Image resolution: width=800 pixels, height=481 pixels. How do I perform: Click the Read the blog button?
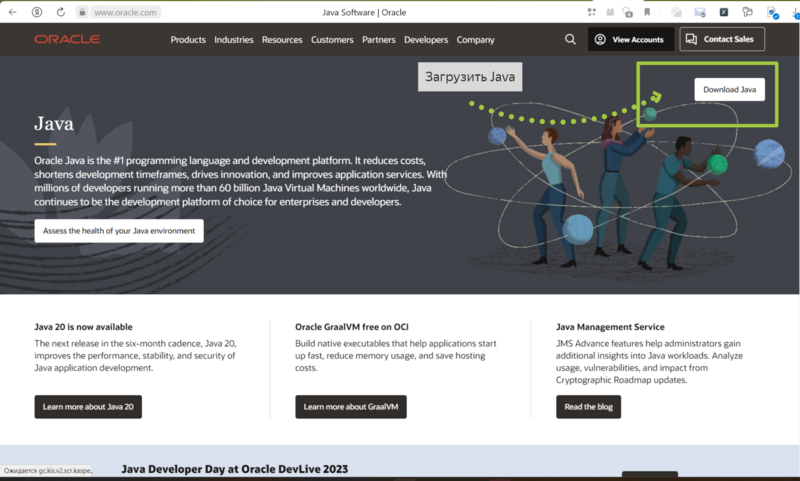point(588,407)
